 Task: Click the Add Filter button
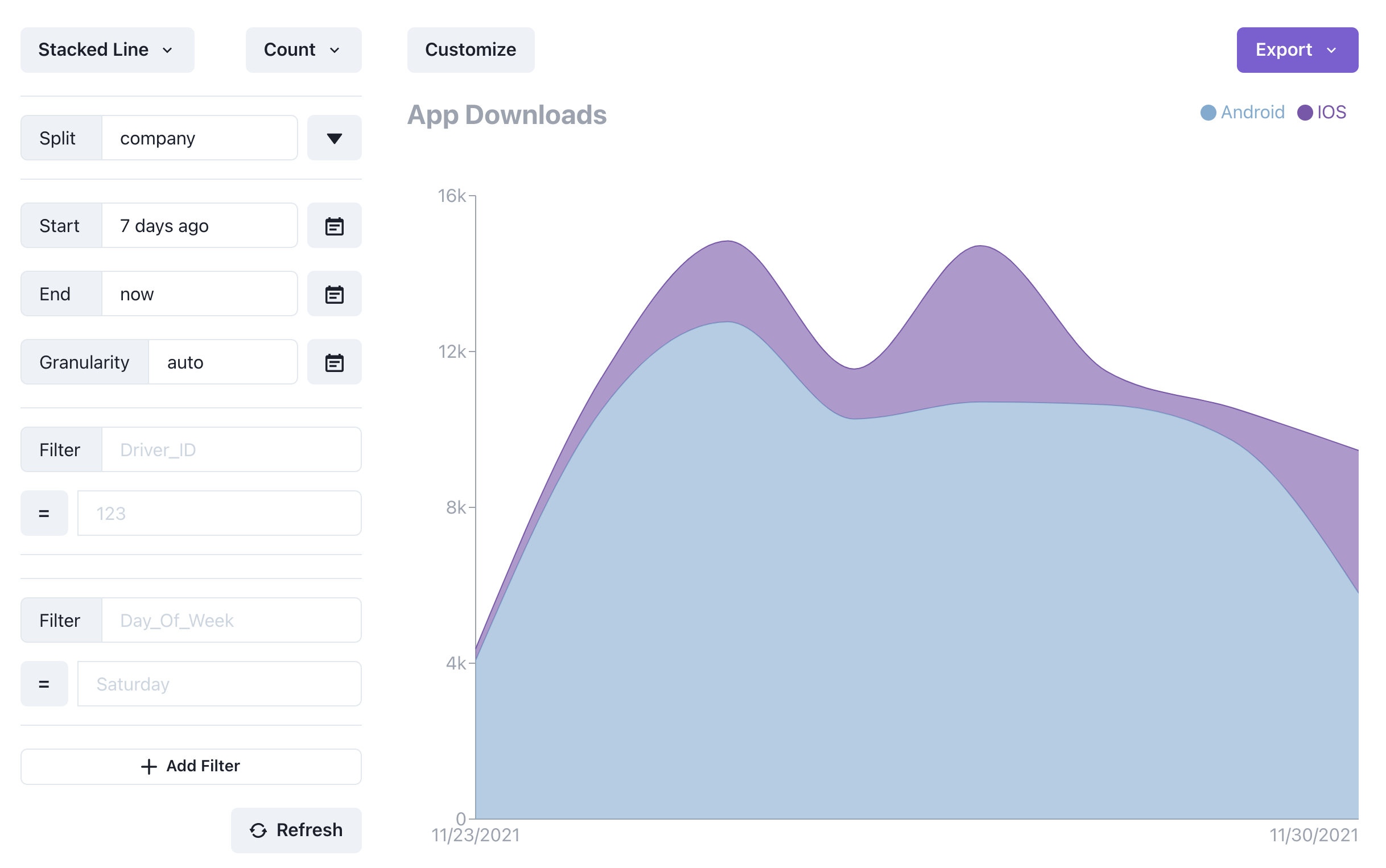[191, 766]
